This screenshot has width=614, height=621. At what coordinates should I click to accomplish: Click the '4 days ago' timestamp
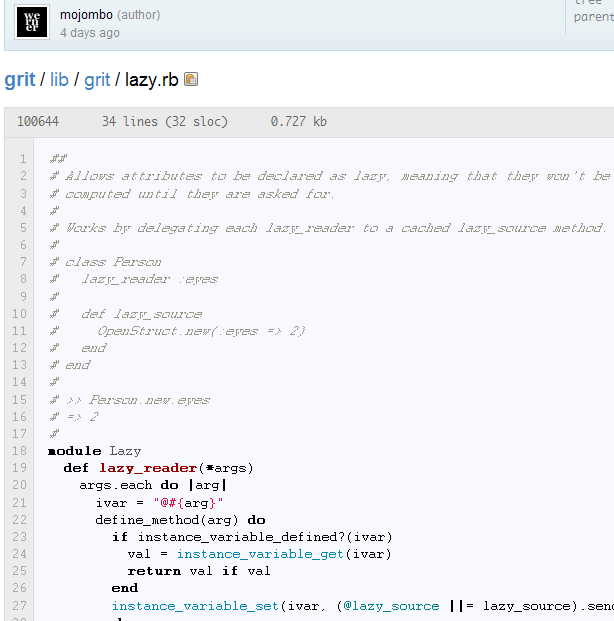(90, 33)
